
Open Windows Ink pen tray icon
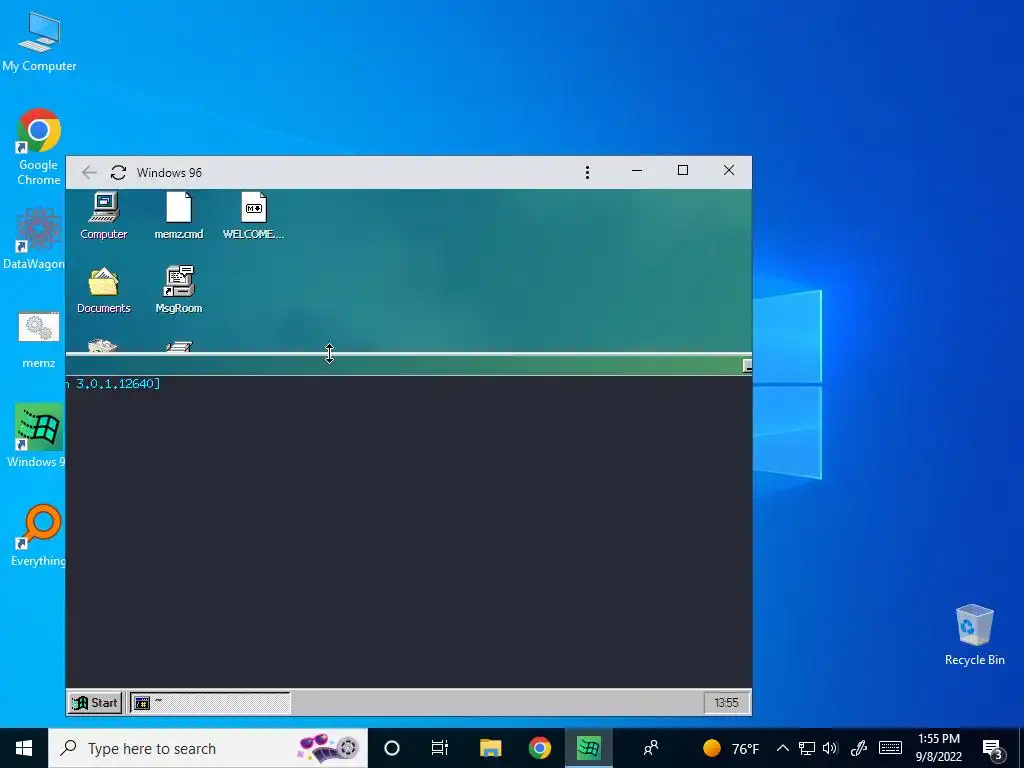point(859,748)
